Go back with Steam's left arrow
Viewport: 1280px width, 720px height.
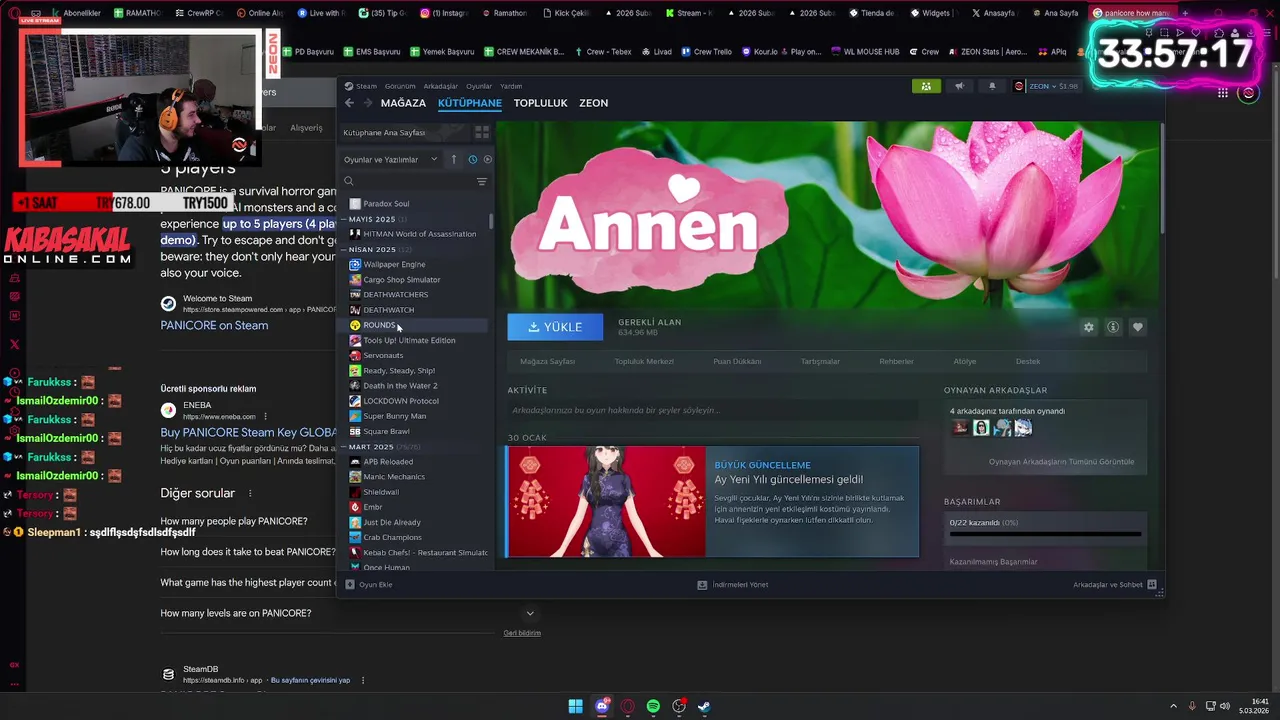tap(349, 103)
